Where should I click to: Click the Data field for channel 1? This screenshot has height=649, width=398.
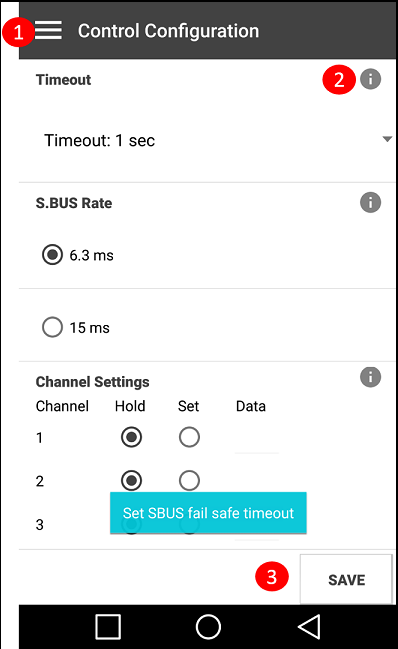(x=257, y=440)
